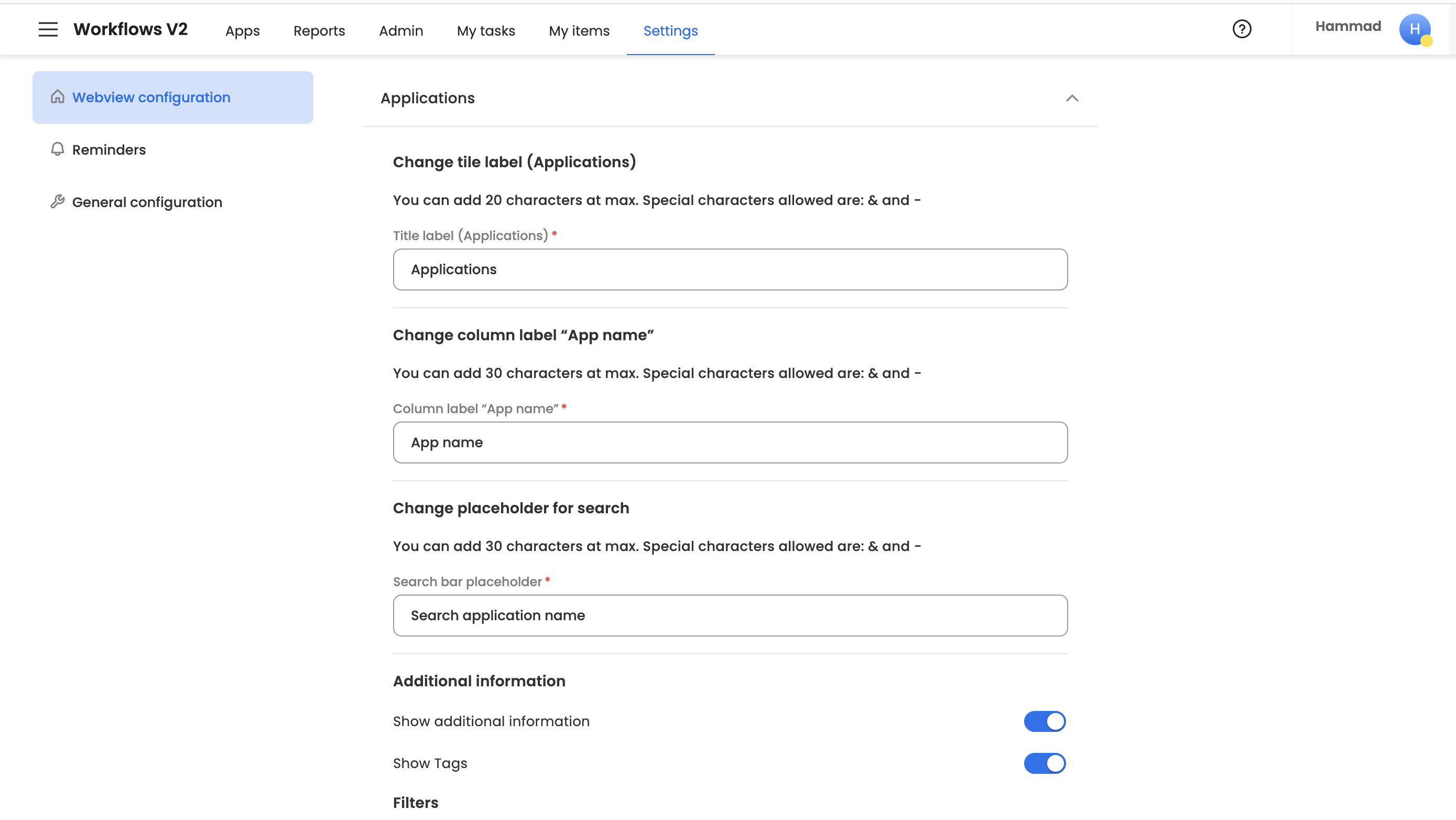Click the General configuration wrench icon

pyautogui.click(x=58, y=202)
